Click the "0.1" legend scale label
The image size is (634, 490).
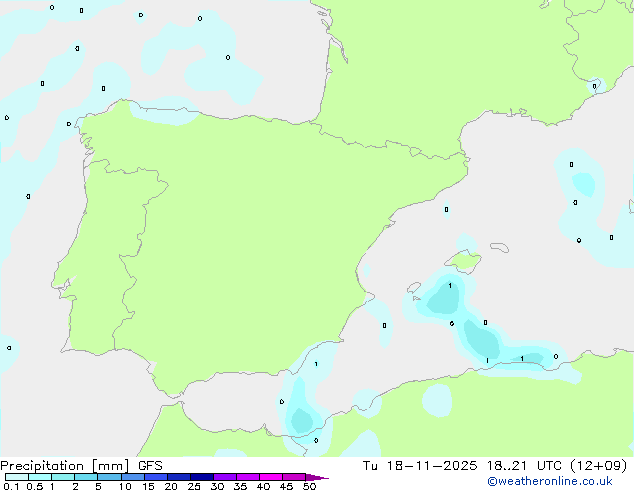coord(11,486)
